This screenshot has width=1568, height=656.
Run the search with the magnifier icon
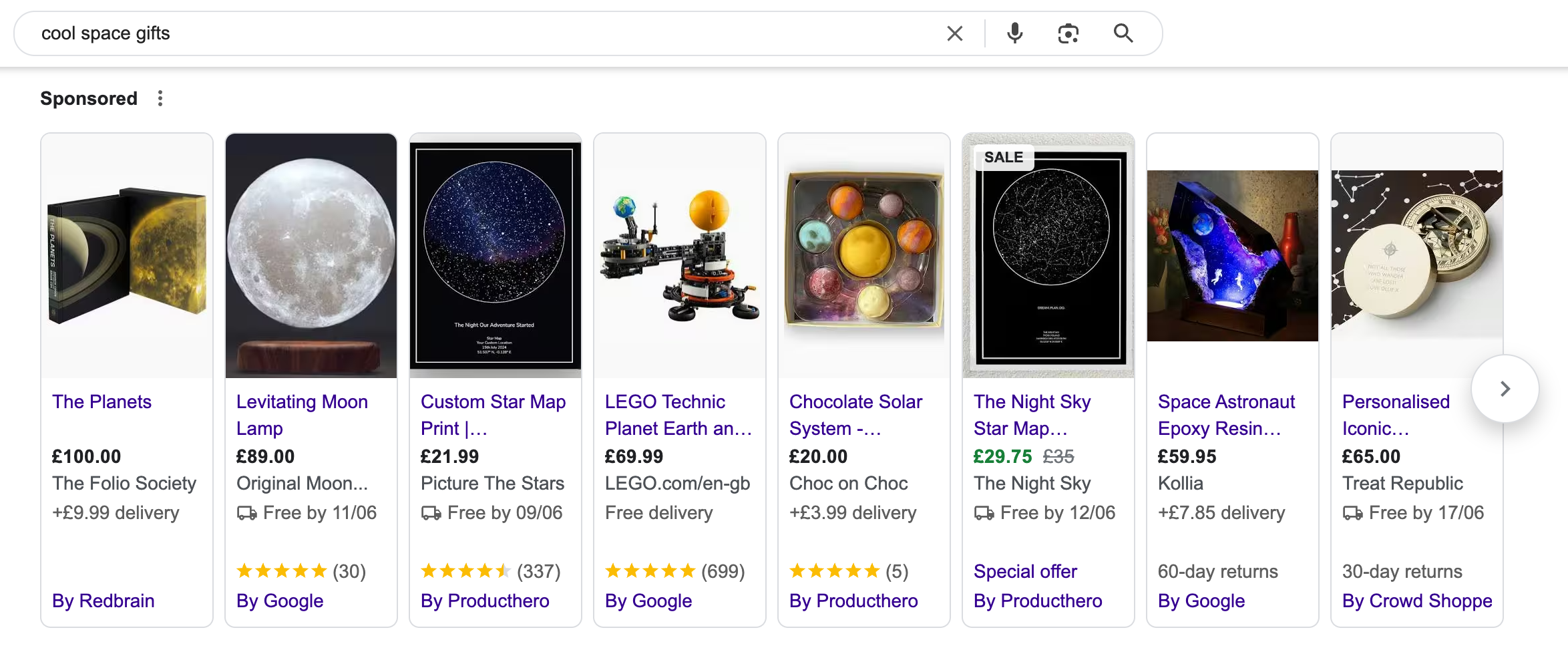coord(1123,33)
